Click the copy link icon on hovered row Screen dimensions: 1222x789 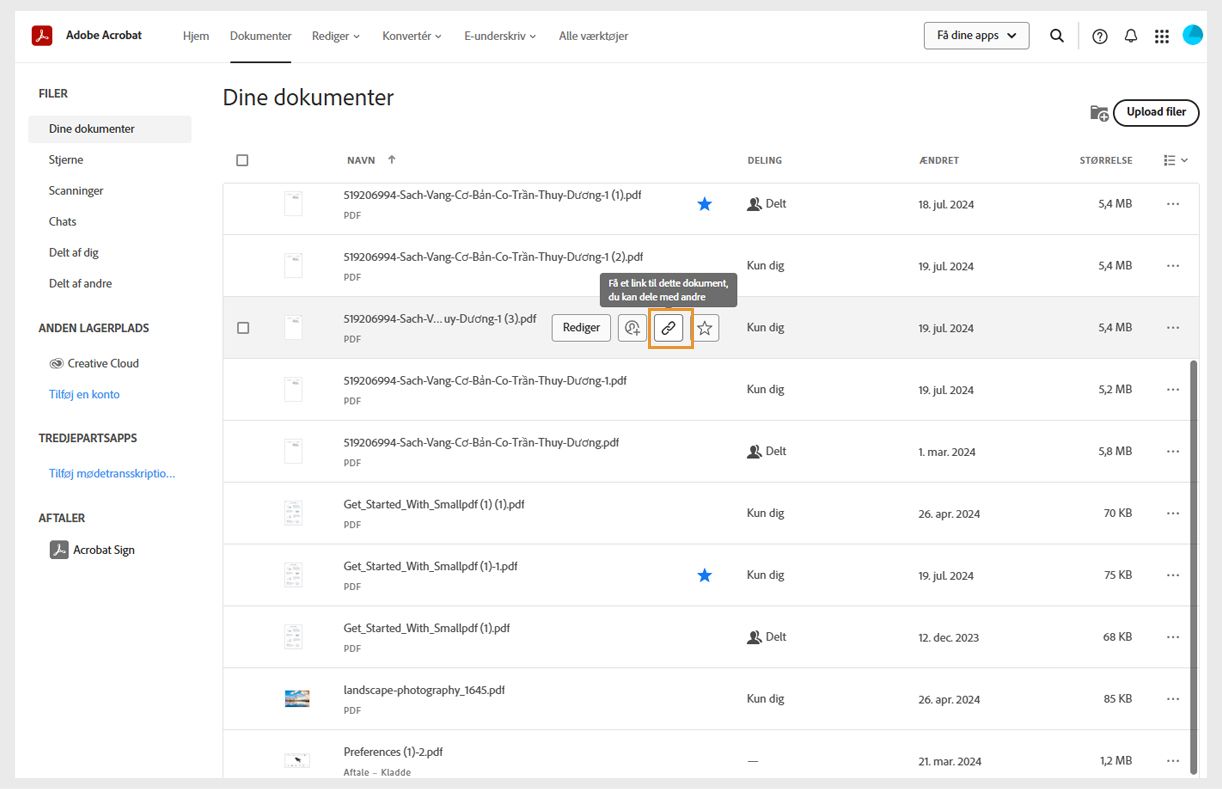click(x=669, y=328)
